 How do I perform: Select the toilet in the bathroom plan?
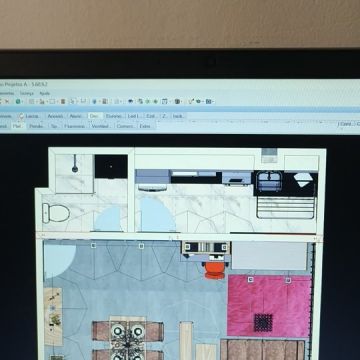[x=56, y=213]
